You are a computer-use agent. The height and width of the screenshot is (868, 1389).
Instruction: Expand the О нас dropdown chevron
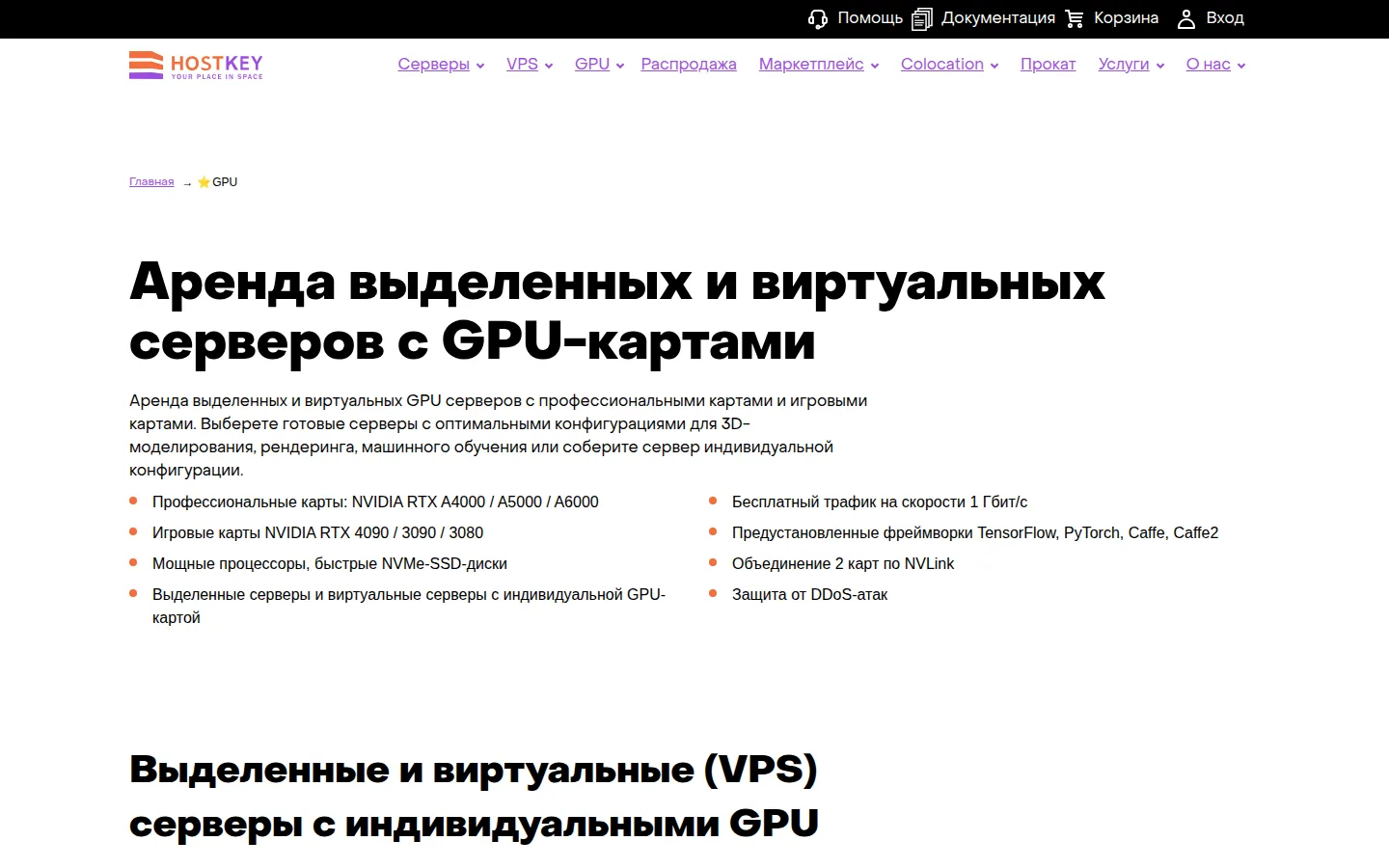[1241, 66]
